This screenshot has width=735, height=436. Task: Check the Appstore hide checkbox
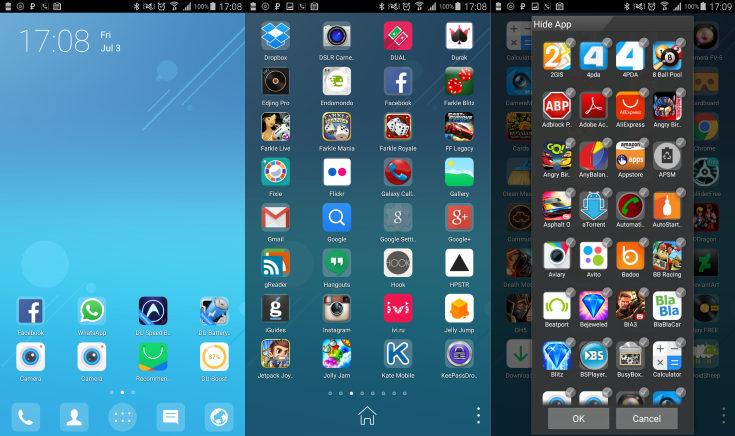[644, 143]
